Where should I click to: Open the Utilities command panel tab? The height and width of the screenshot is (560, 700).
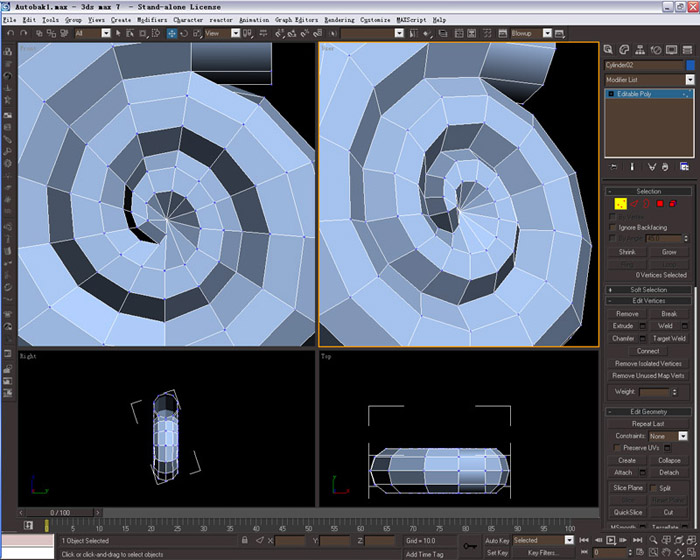point(688,50)
